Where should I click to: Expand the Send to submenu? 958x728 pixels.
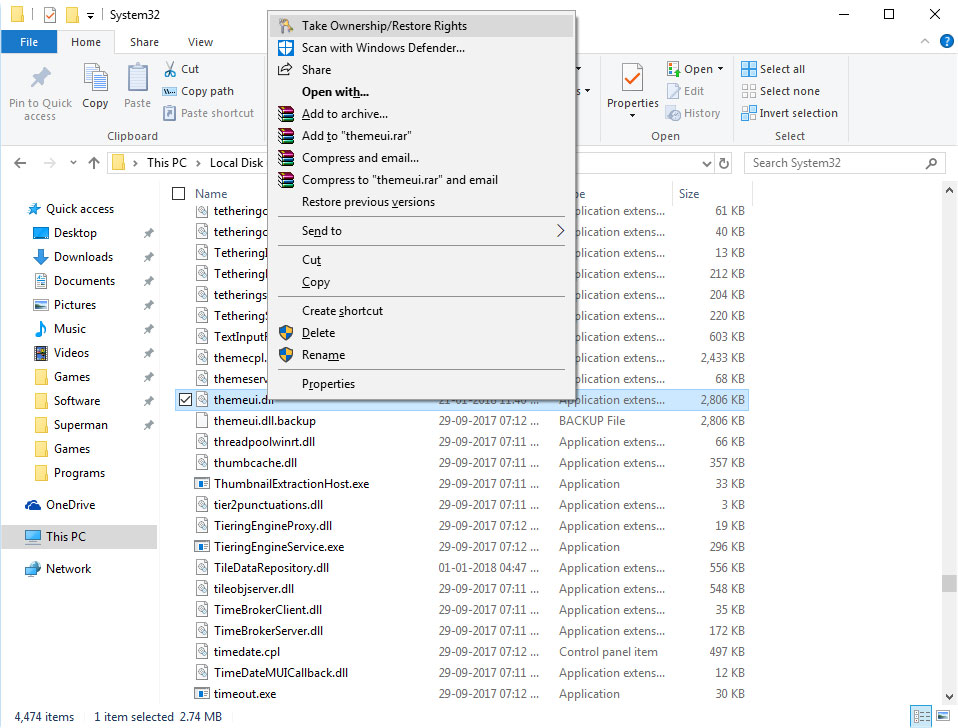(x=421, y=231)
